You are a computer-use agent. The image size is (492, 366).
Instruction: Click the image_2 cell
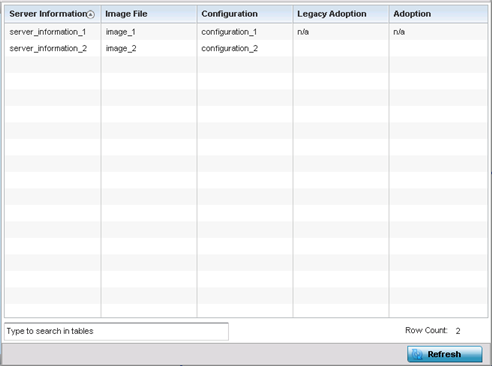click(149, 48)
